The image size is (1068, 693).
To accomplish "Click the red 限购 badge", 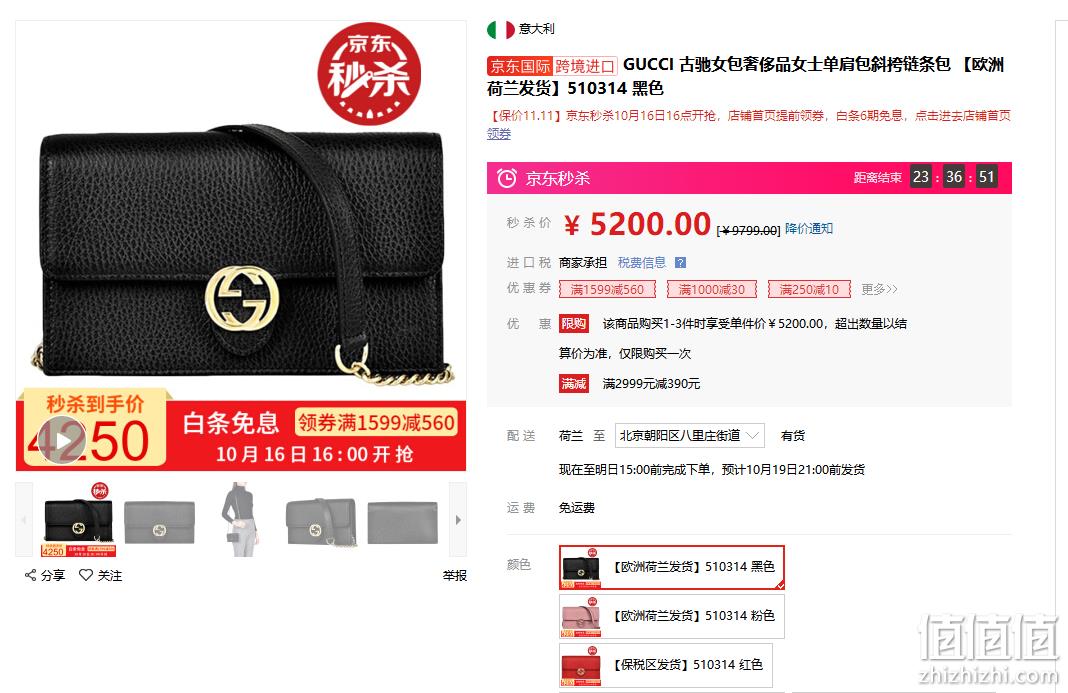I will [x=574, y=324].
